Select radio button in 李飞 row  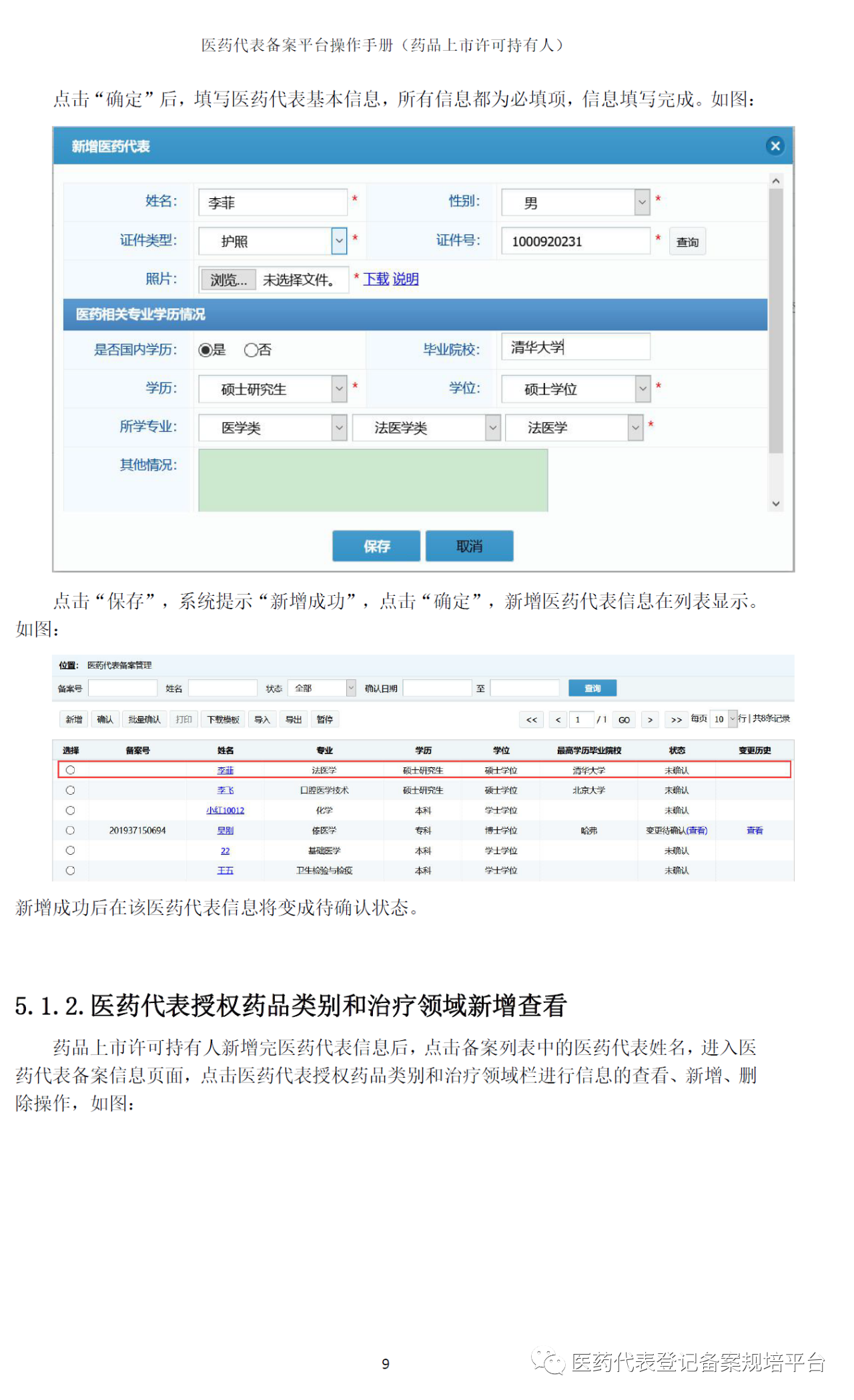[x=70, y=790]
